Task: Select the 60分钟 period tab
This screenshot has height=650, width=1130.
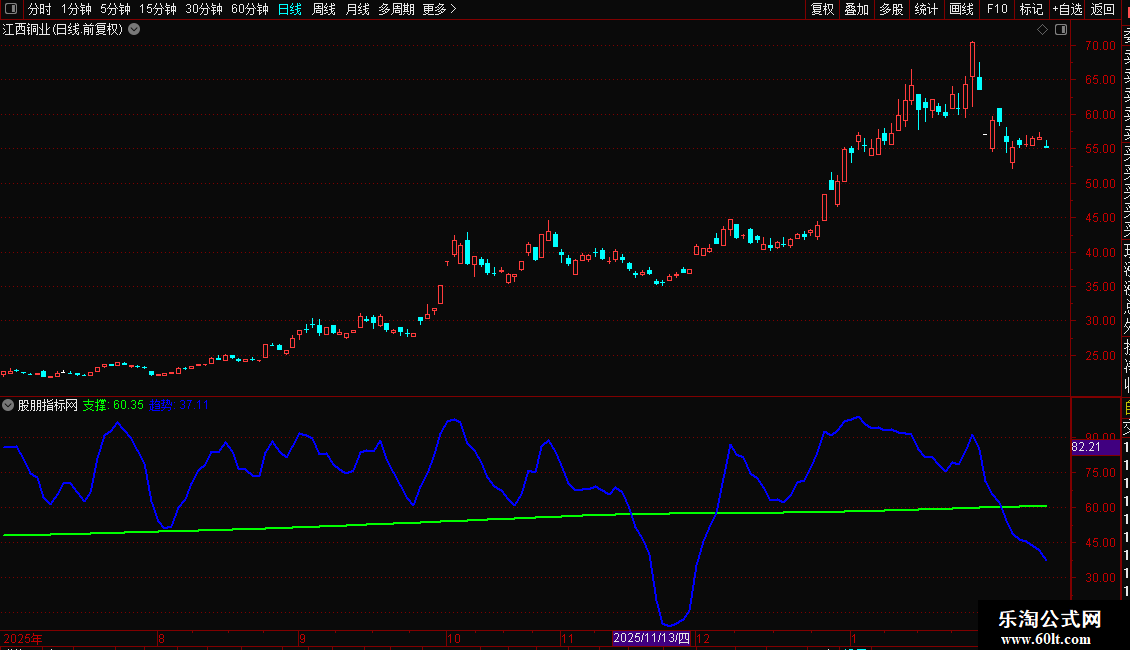Action: pos(250,9)
